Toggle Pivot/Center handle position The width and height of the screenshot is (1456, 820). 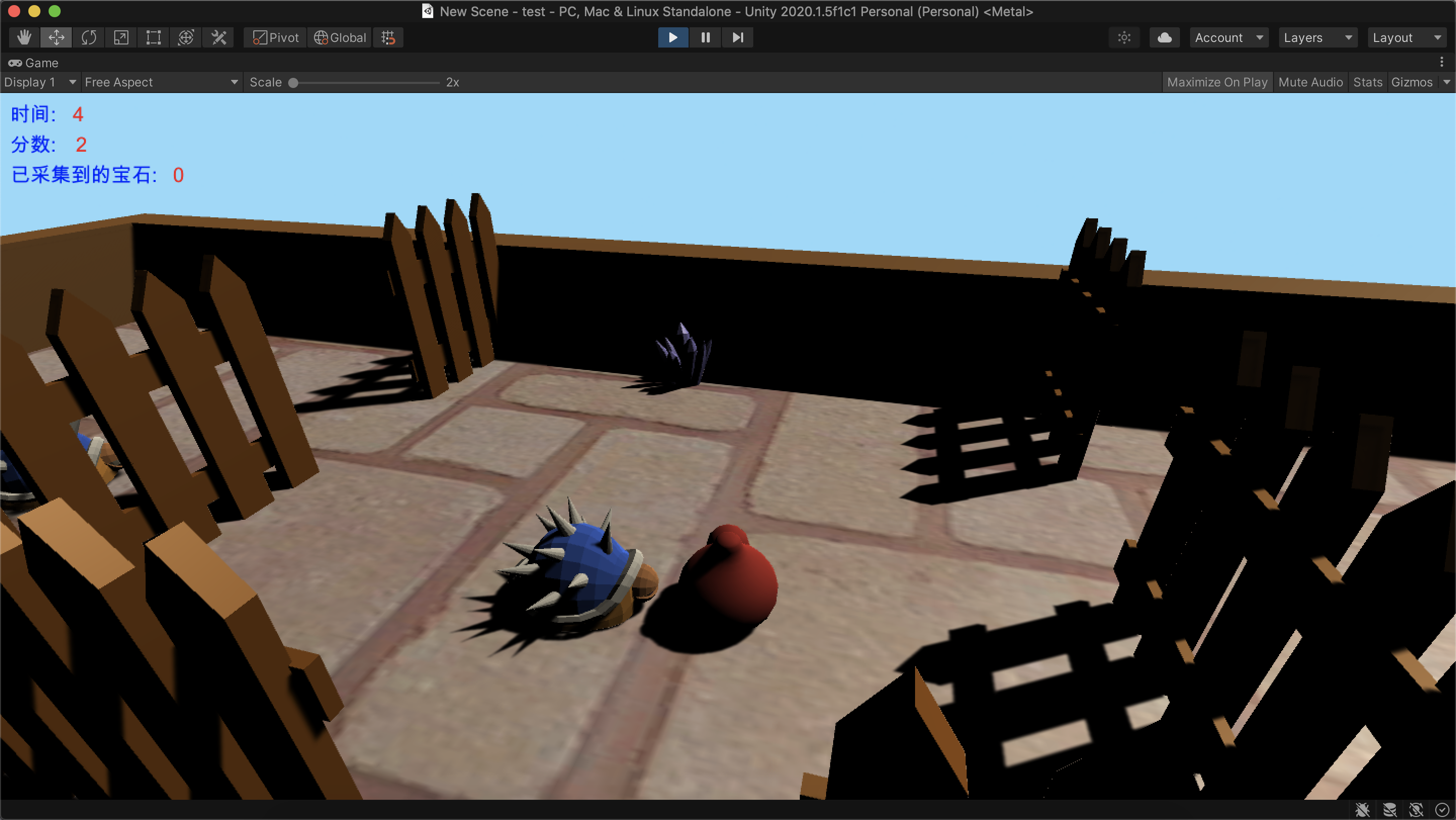click(275, 38)
